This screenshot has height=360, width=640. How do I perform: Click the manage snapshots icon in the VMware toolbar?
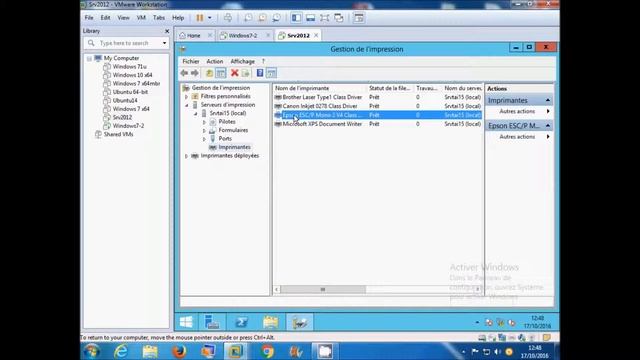click(x=276, y=18)
